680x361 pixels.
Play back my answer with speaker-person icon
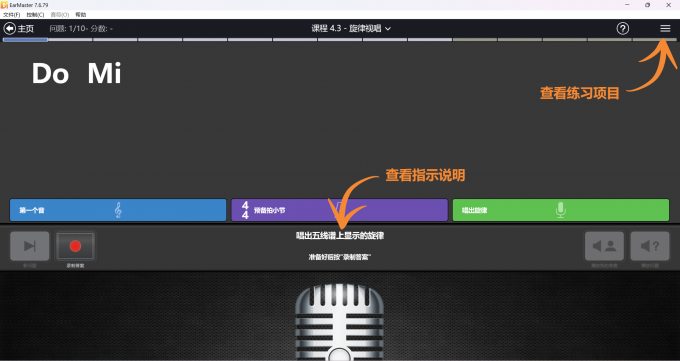click(x=605, y=246)
